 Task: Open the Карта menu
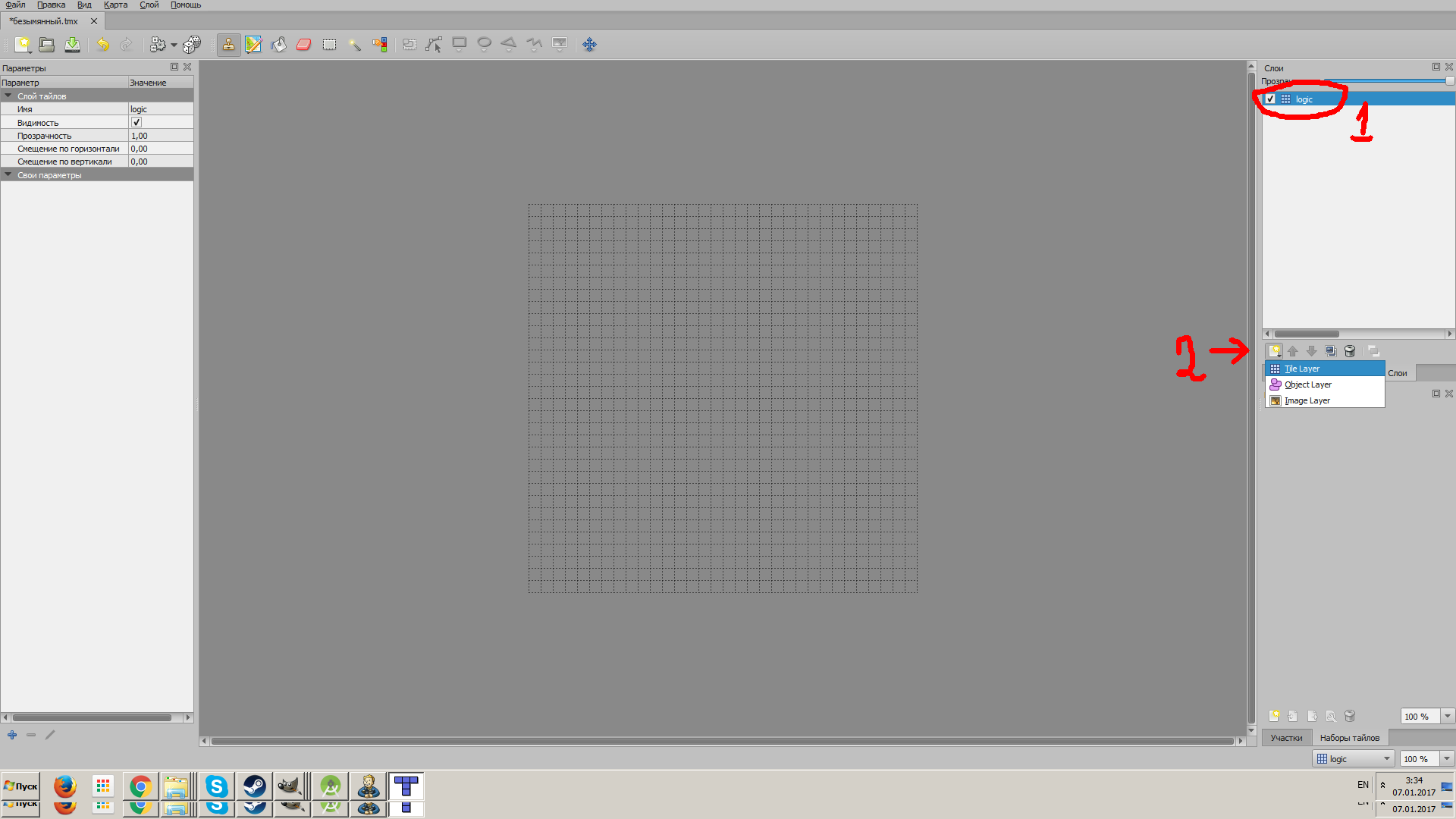pyautogui.click(x=115, y=5)
